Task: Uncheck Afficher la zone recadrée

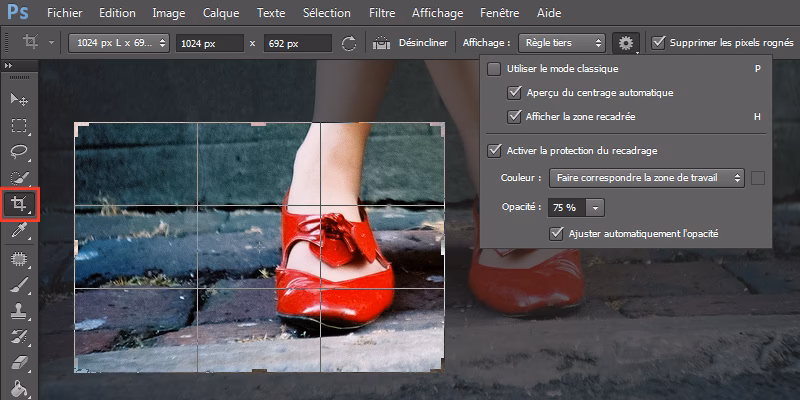Action: tap(514, 117)
